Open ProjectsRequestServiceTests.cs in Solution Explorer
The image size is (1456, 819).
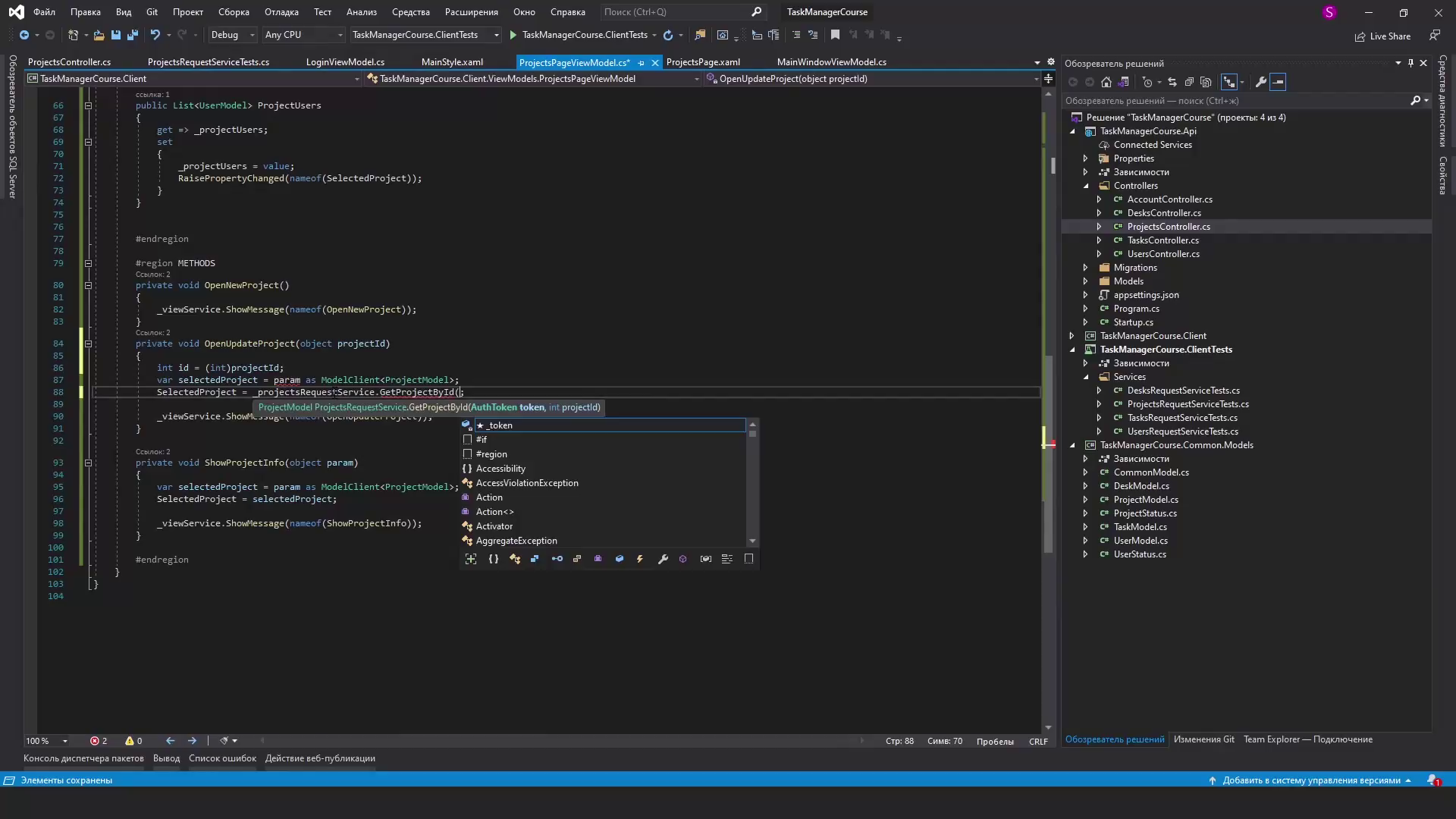pos(1188,404)
